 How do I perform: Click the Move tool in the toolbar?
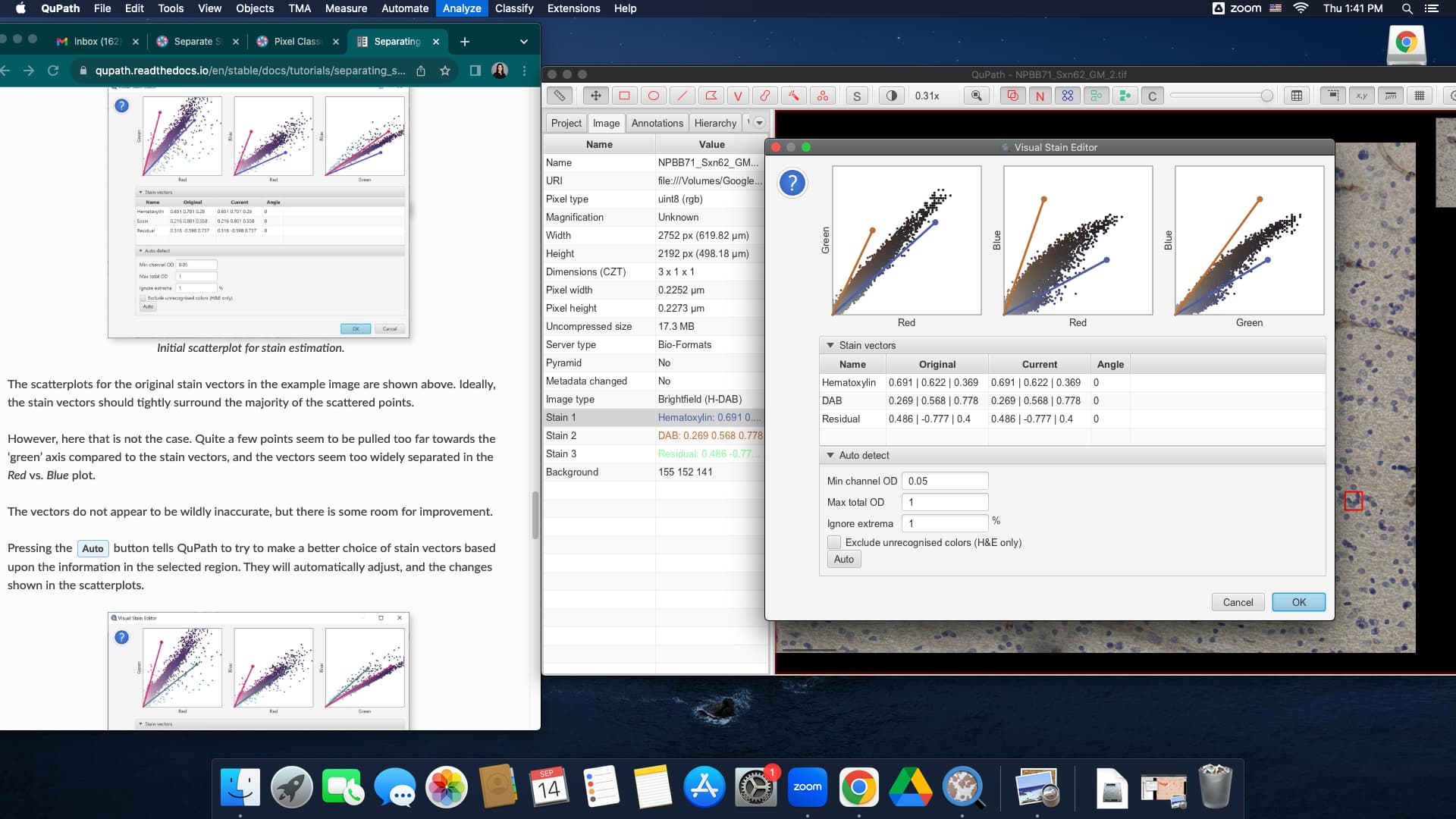pyautogui.click(x=595, y=96)
